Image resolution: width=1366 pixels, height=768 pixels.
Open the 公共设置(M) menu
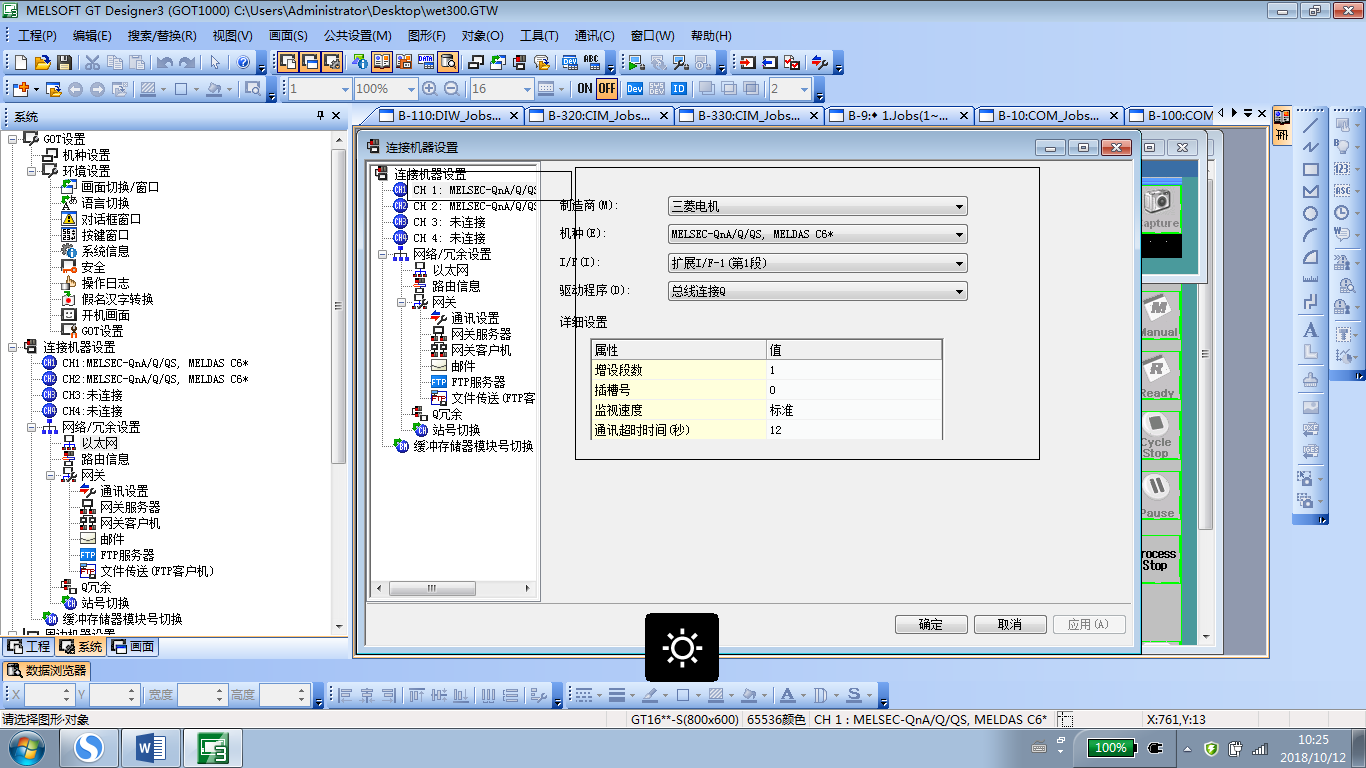tap(357, 35)
